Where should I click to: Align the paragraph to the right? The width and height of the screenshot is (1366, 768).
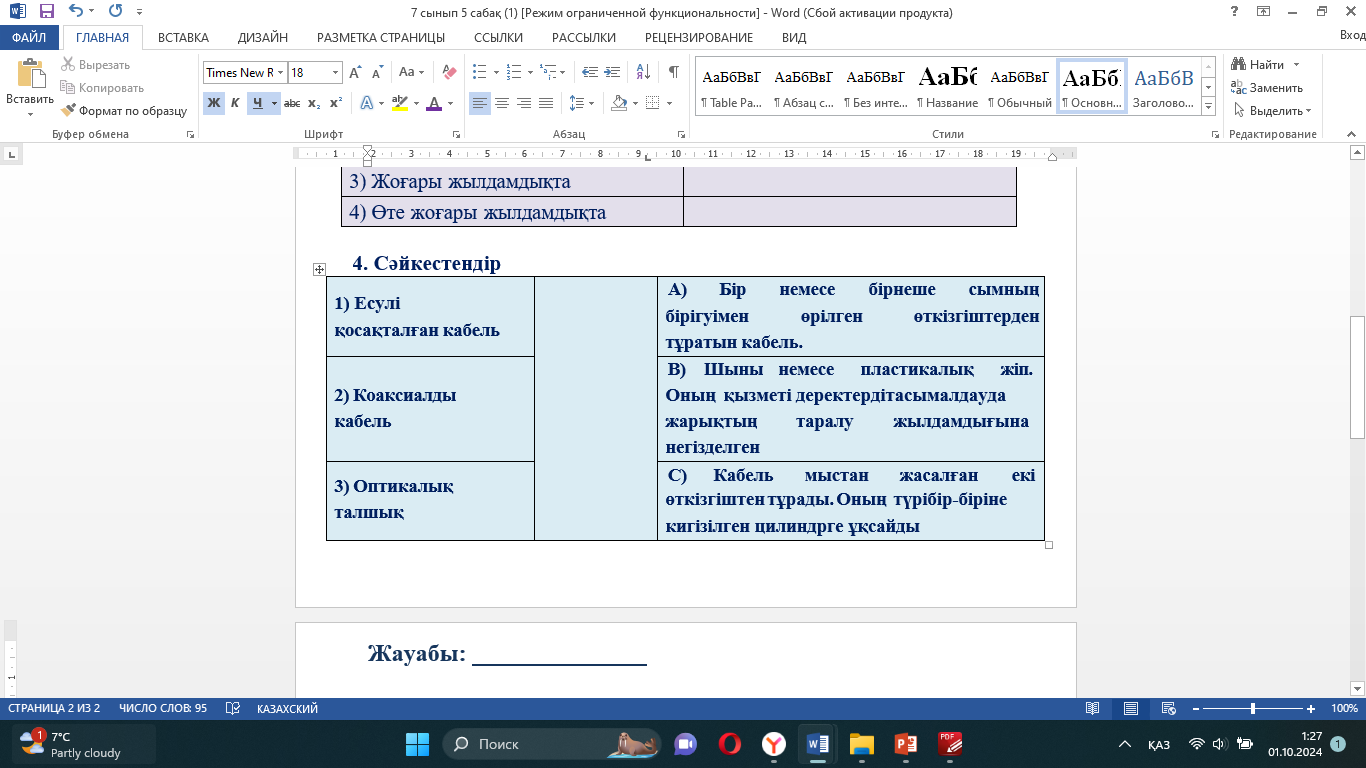tap(524, 103)
